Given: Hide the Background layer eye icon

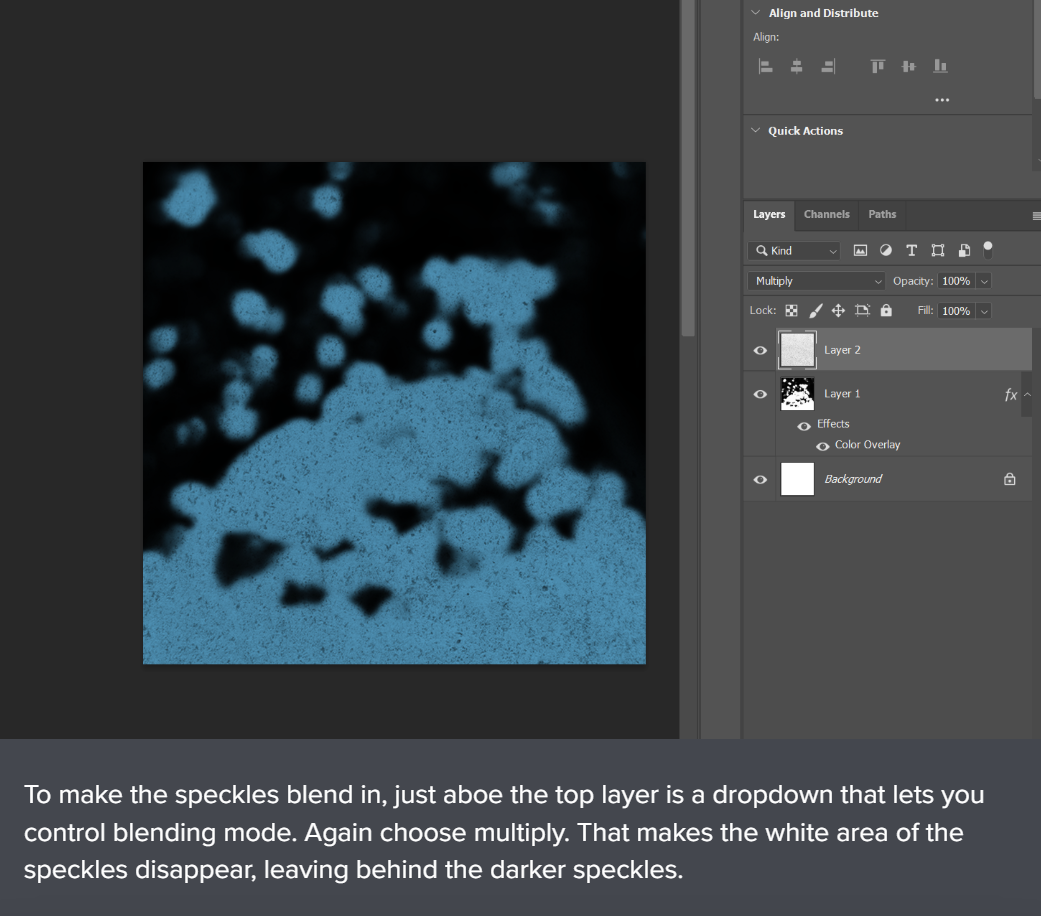Looking at the screenshot, I should coord(760,479).
